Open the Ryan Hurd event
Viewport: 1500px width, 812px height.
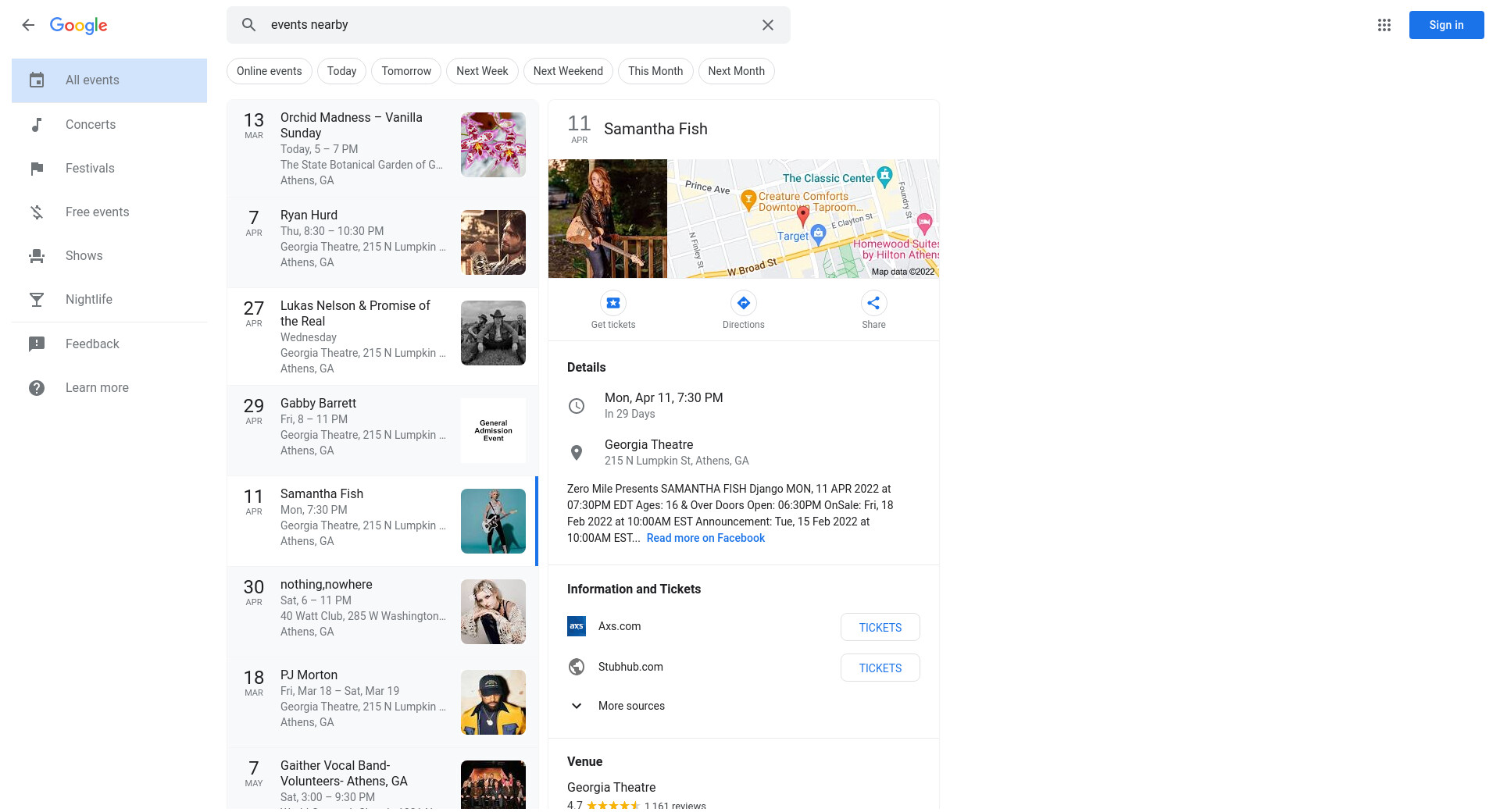pyautogui.click(x=383, y=242)
